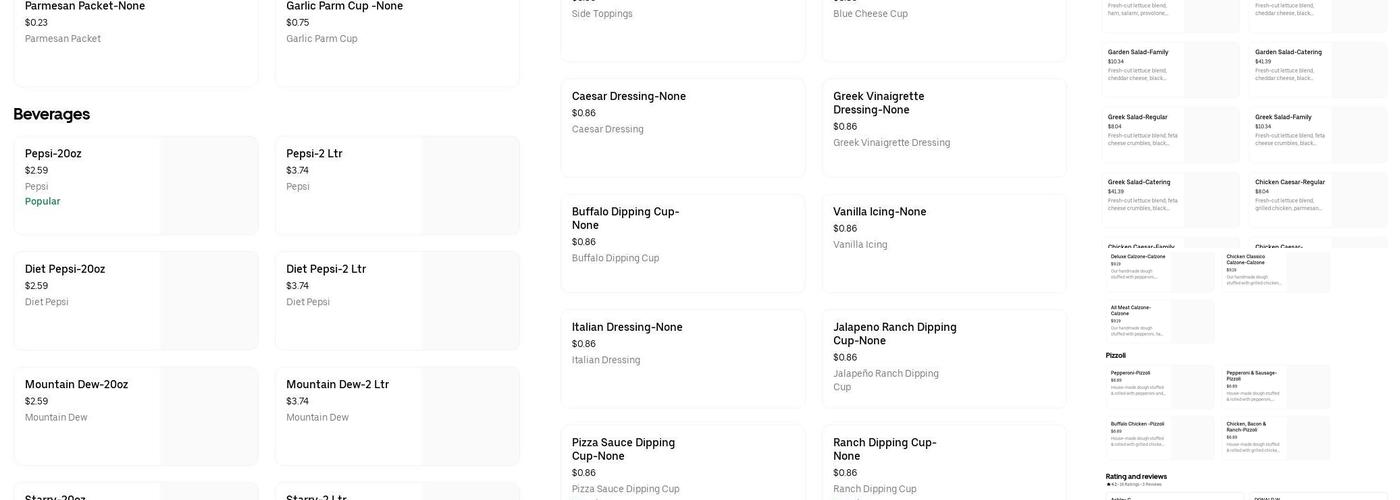Open Ranch Dipping Cup item
Screen dimensions: 1400x500
coord(943,465)
